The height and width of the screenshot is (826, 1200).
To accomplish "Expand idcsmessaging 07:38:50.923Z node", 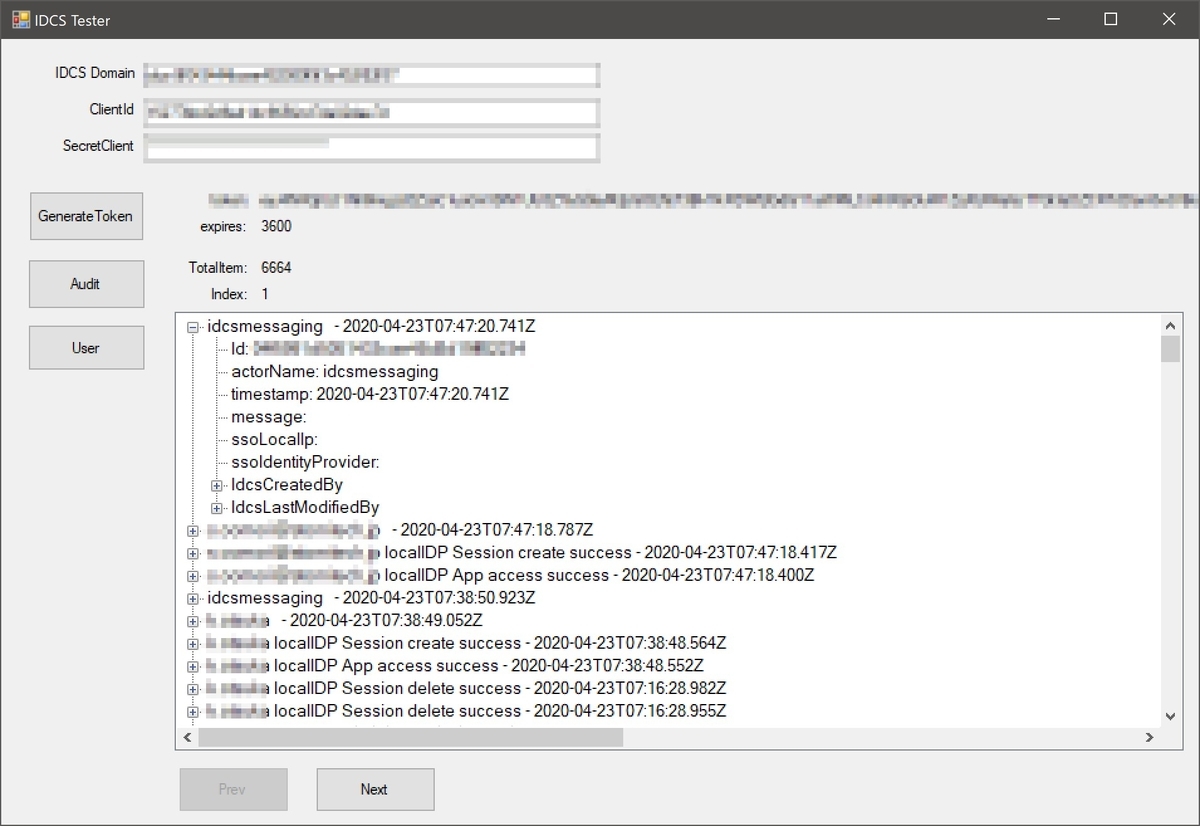I will (x=193, y=598).
